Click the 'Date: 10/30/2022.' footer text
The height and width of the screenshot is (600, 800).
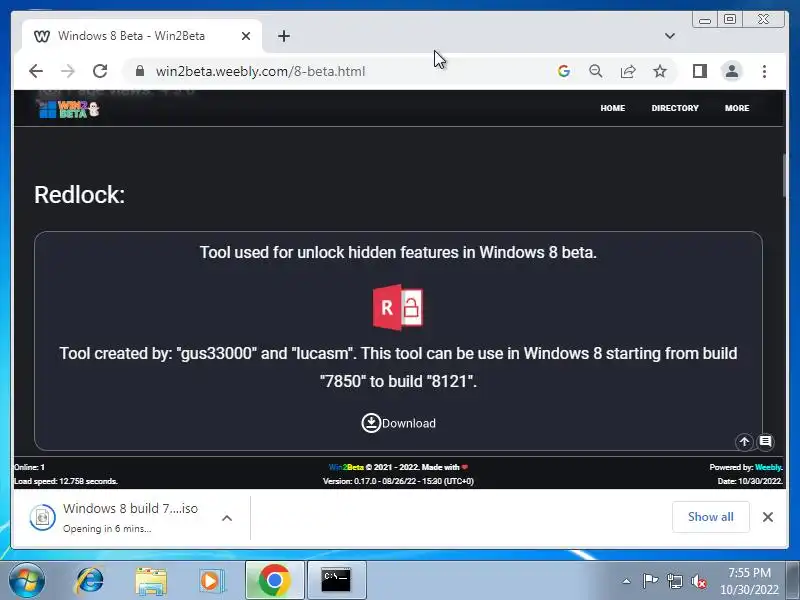tap(750, 481)
